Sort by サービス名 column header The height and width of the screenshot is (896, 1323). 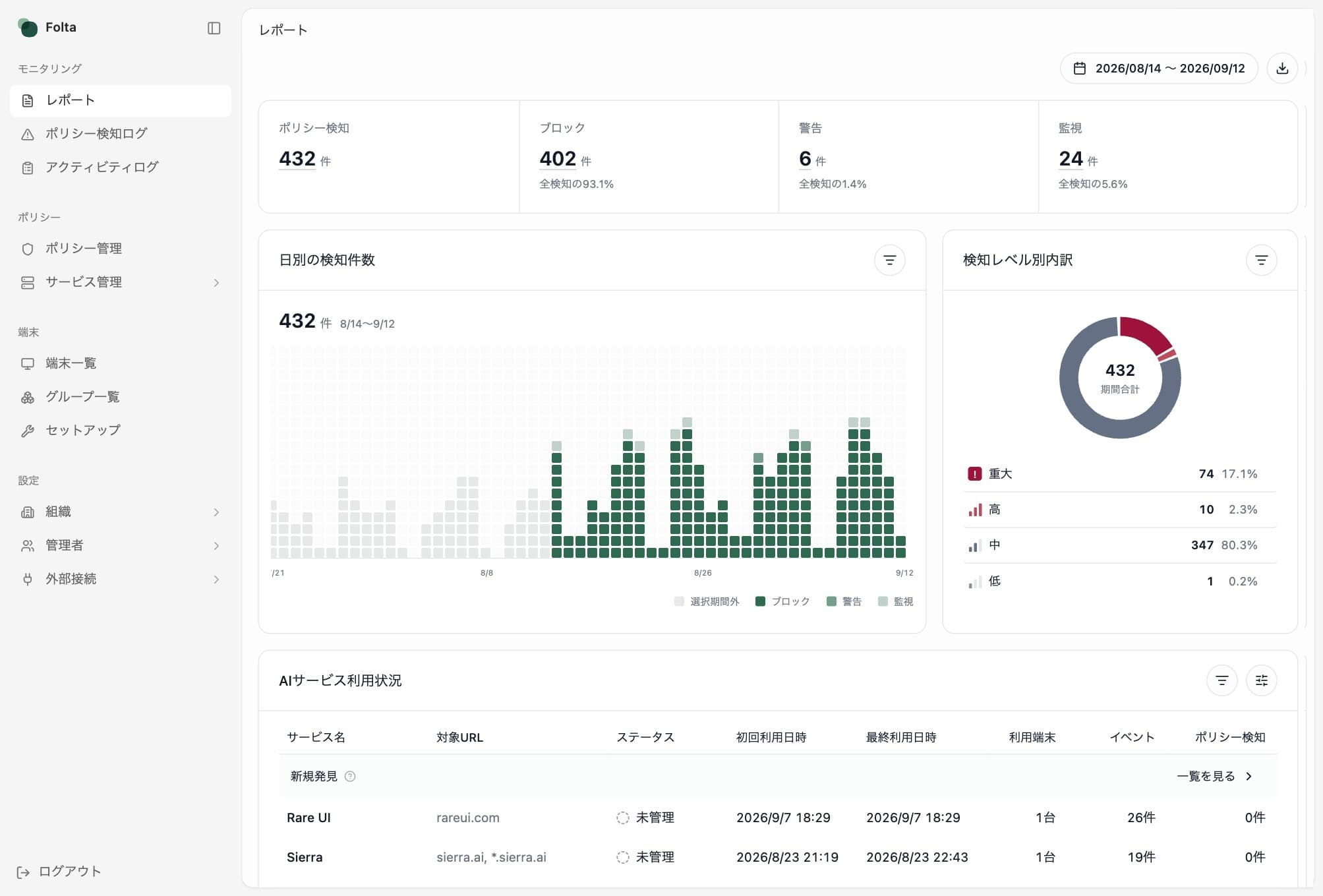pyautogui.click(x=316, y=738)
